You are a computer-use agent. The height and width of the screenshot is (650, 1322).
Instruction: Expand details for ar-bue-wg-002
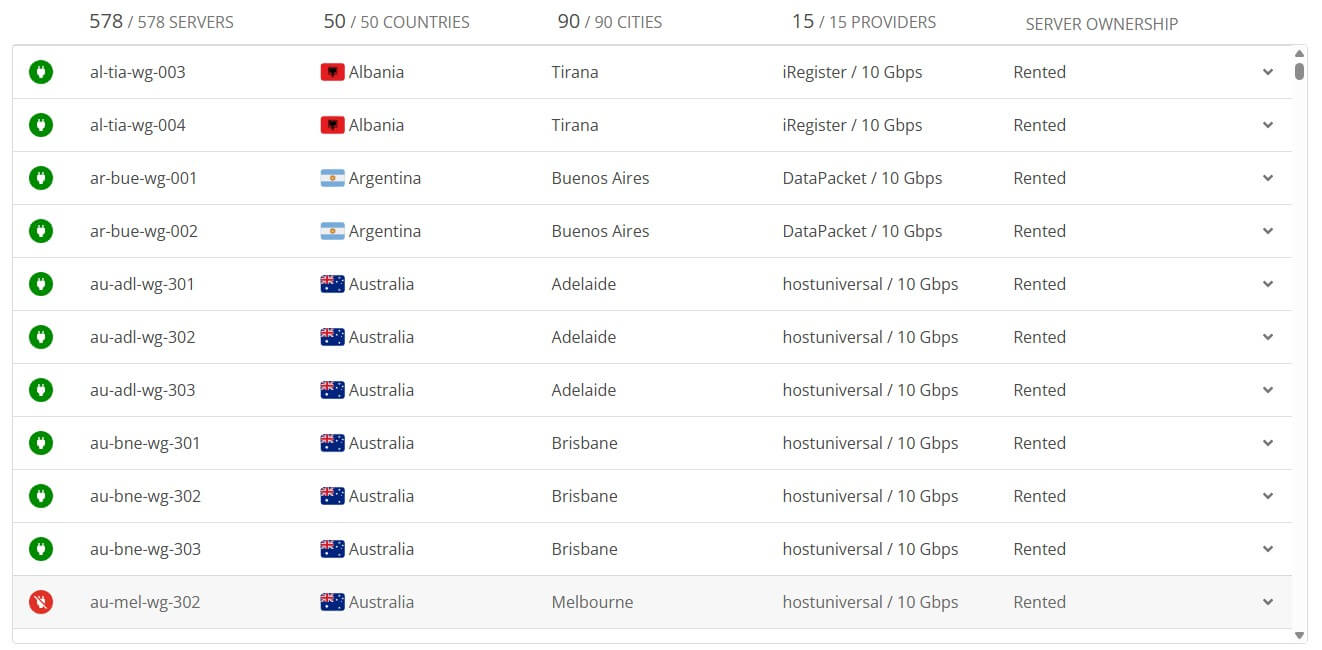(1267, 230)
